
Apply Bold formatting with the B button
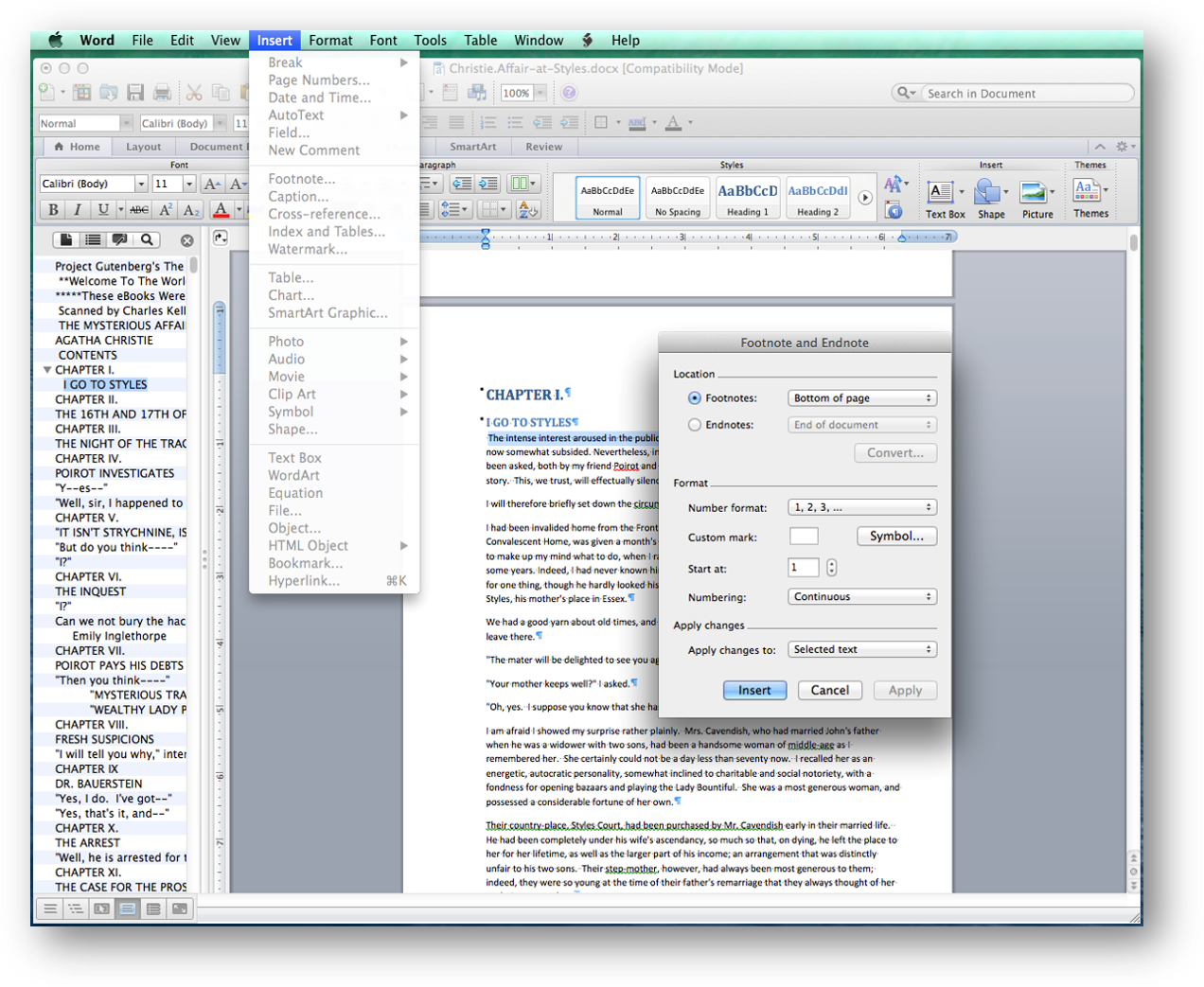53,209
